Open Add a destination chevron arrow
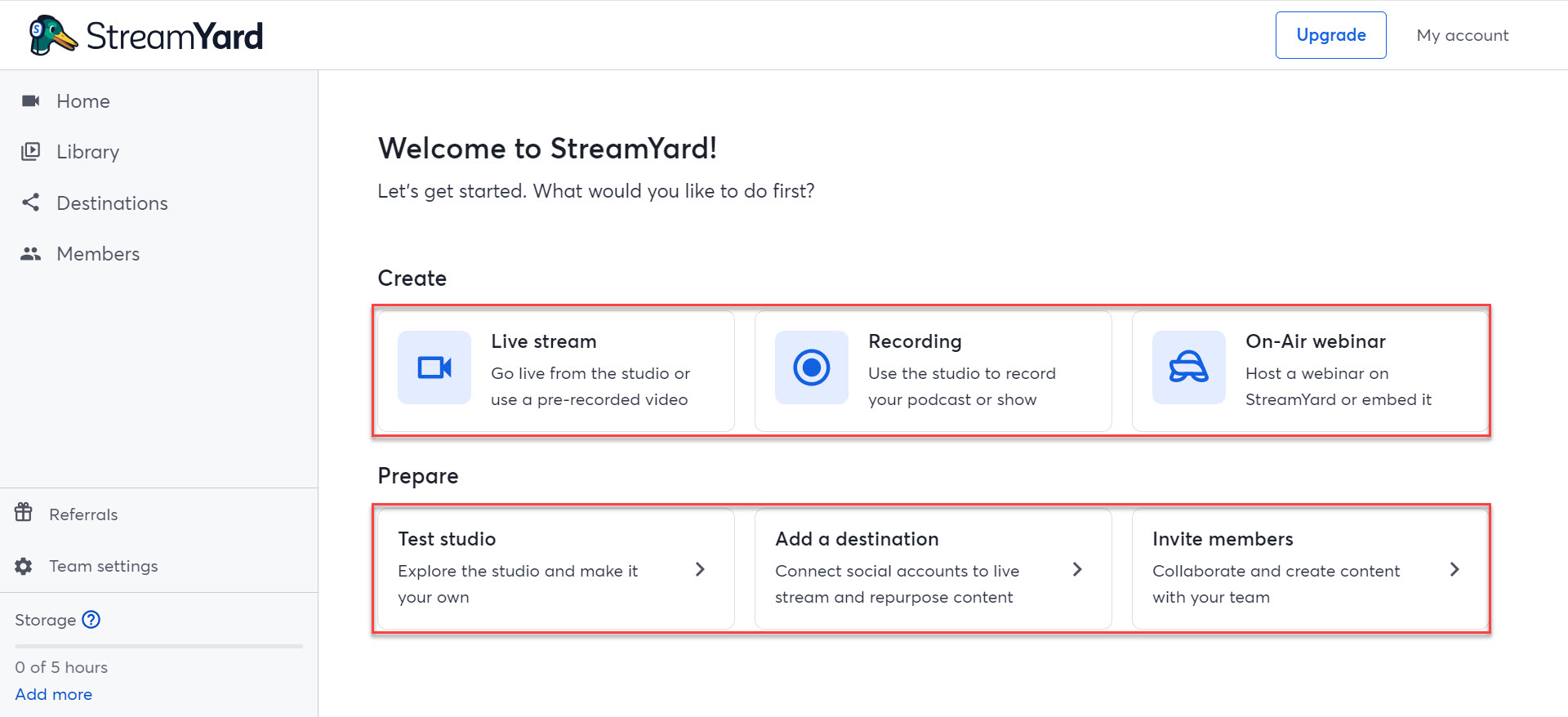 tap(1077, 569)
